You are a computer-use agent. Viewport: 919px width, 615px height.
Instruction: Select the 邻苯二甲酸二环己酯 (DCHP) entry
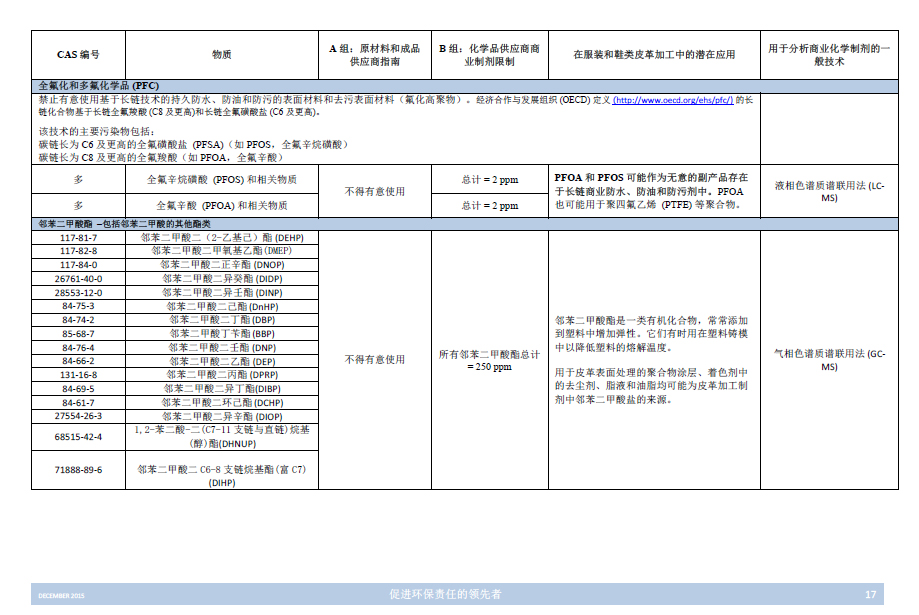pos(221,402)
